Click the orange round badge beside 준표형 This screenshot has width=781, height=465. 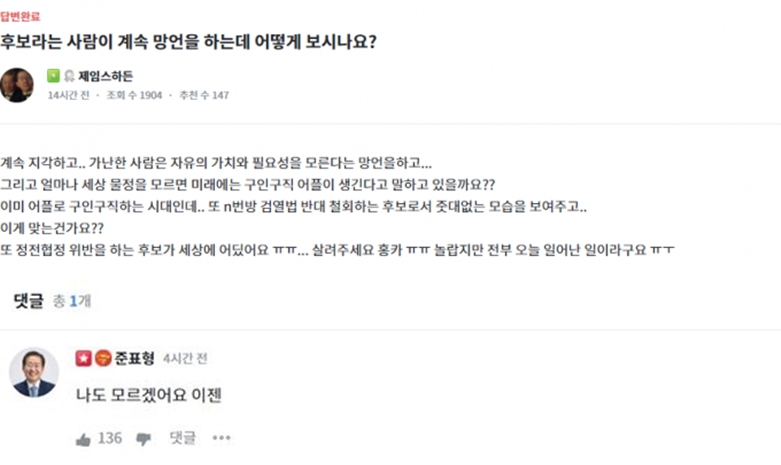point(102,357)
